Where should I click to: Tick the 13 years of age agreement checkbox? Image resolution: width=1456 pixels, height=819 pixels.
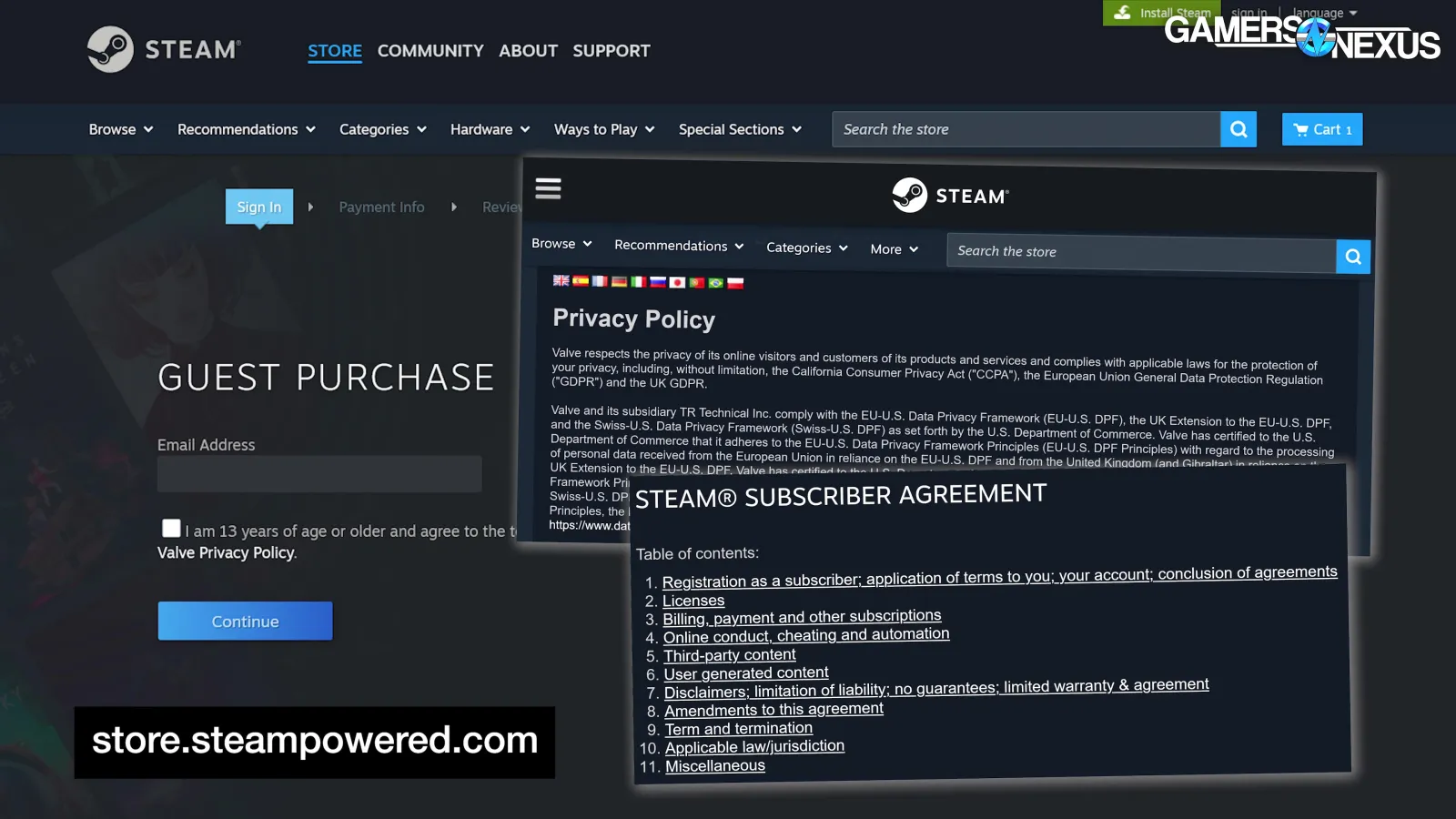tap(171, 528)
